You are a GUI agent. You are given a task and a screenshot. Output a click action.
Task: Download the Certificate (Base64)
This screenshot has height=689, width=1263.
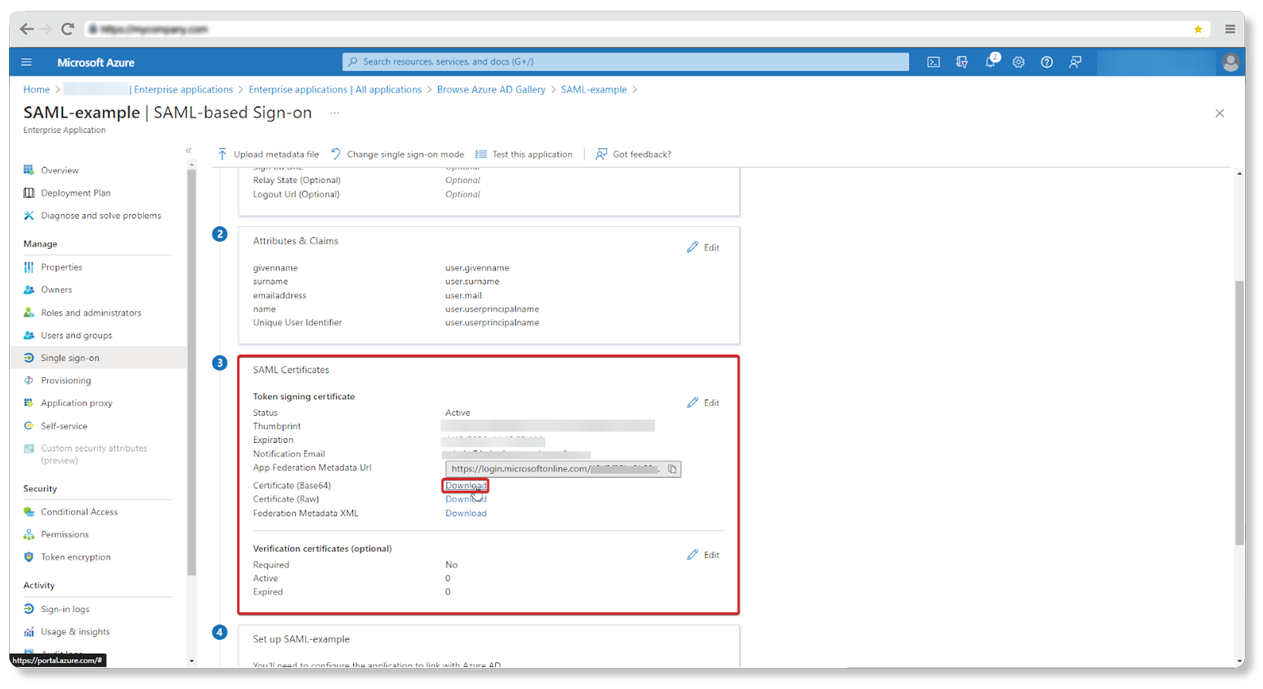466,486
